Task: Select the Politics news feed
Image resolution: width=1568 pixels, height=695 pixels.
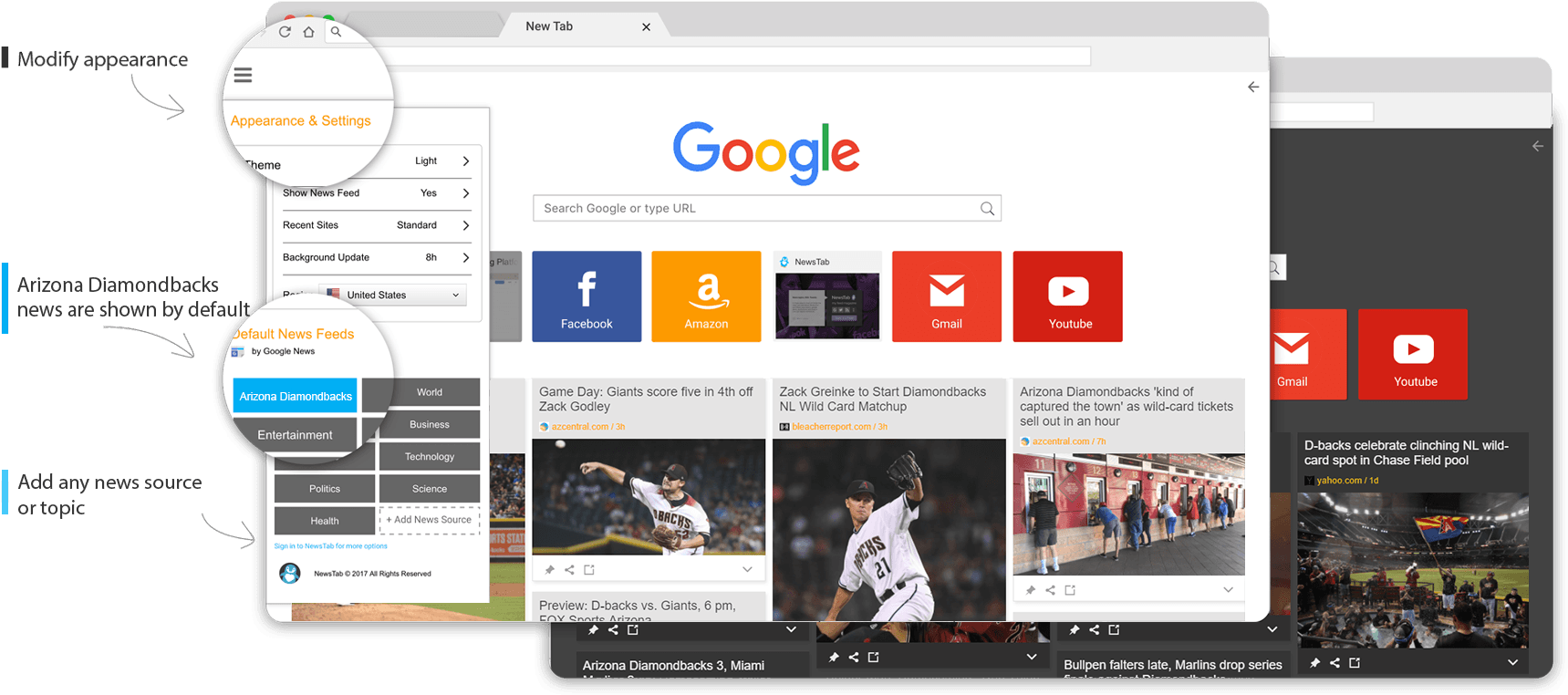Action: [x=325, y=489]
